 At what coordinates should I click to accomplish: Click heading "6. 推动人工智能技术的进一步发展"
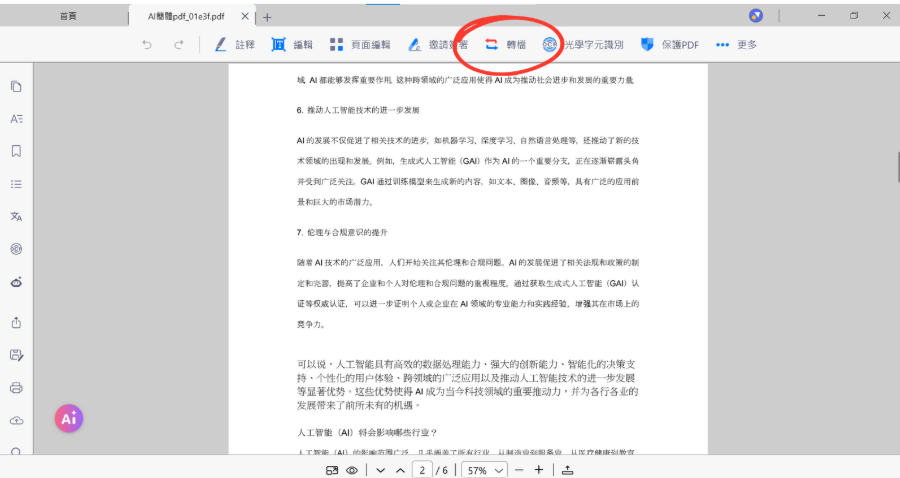(x=358, y=110)
